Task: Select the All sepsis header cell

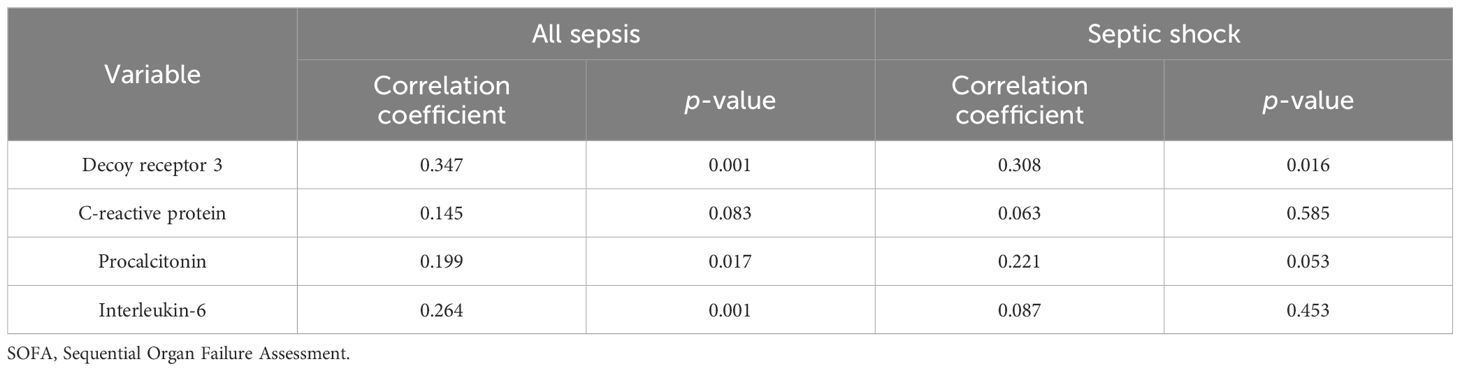Action: pyautogui.click(x=586, y=33)
